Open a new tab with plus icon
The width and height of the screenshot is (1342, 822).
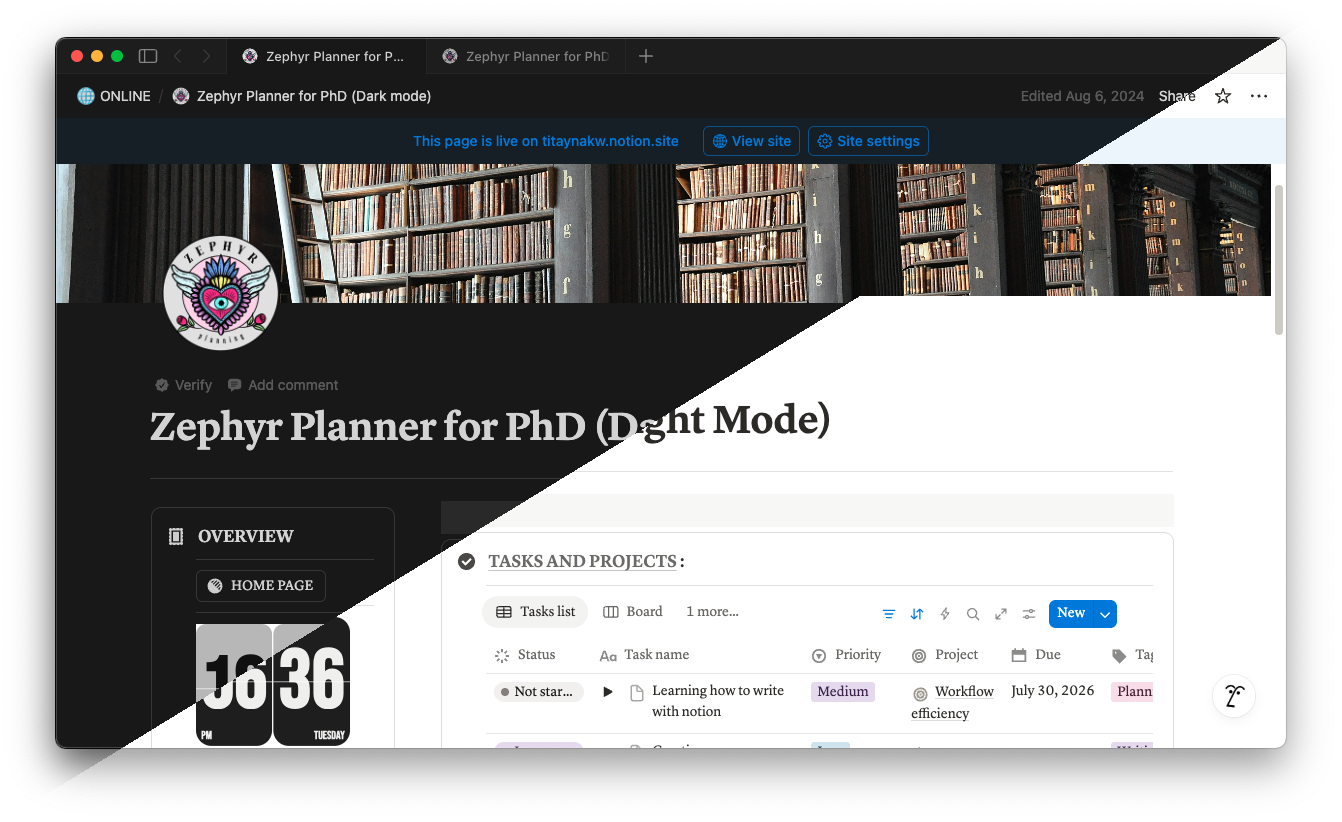(646, 56)
